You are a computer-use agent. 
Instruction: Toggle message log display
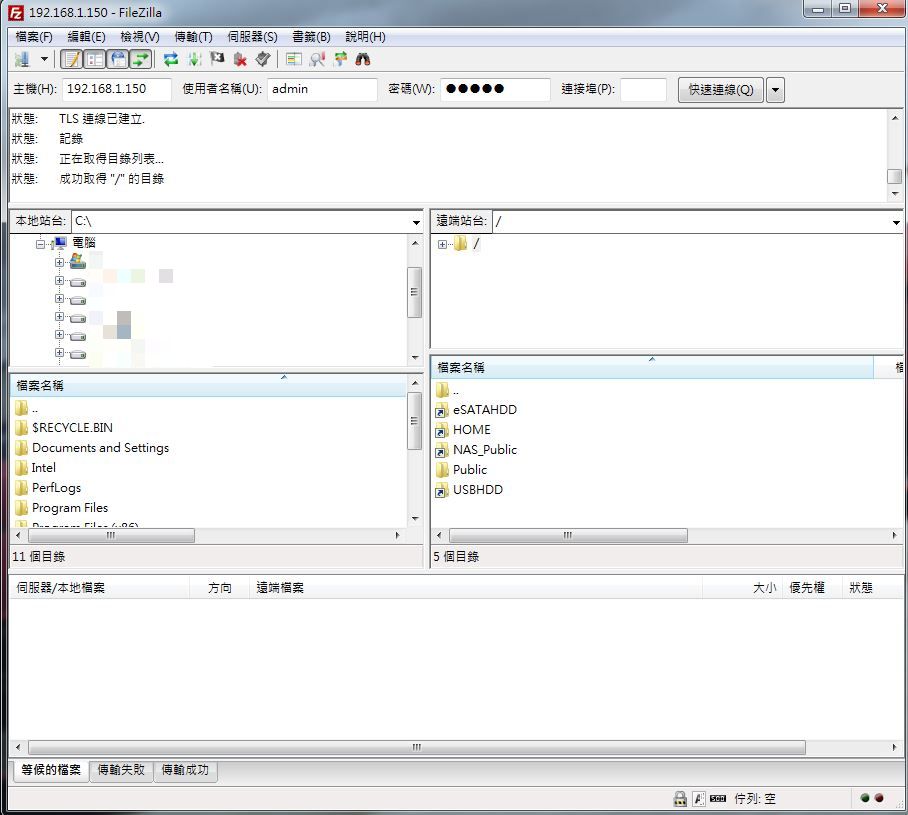click(72, 59)
